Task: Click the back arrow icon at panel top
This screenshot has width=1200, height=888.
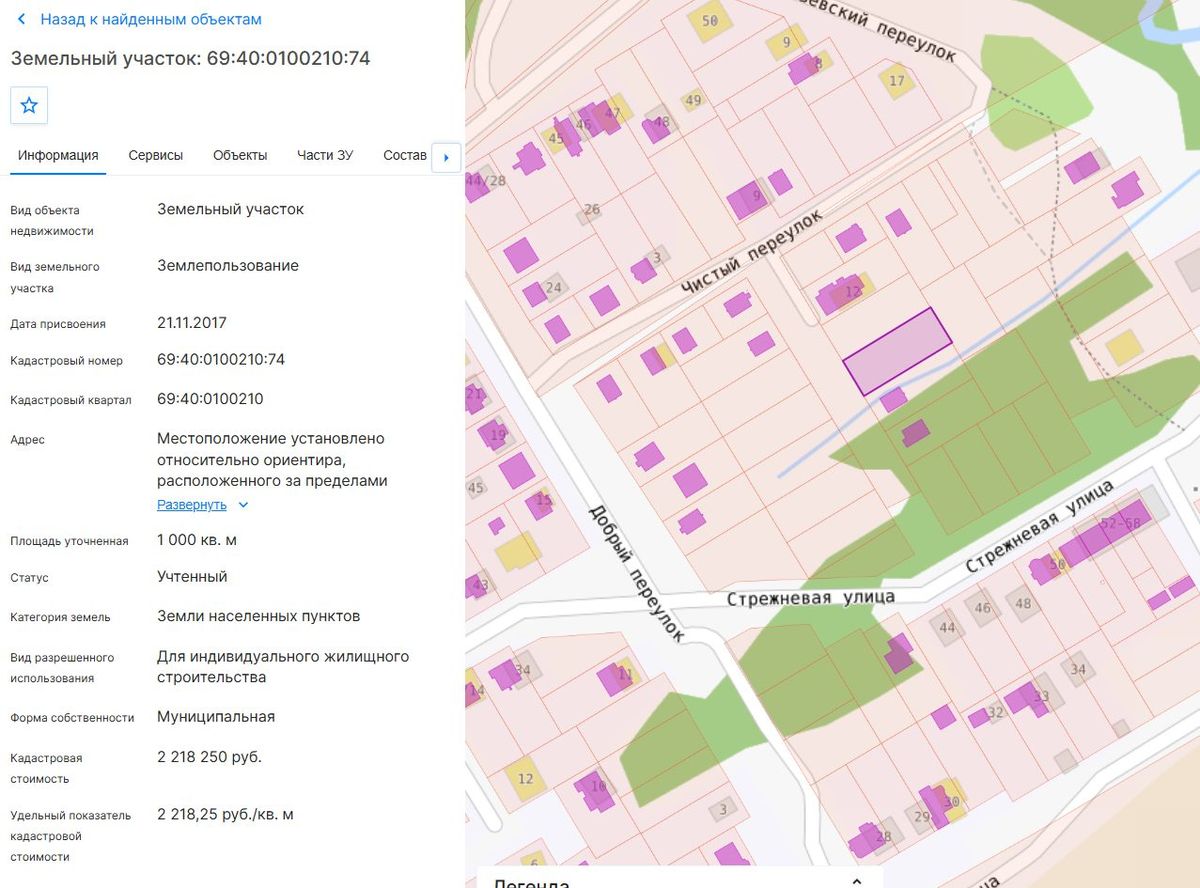Action: pyautogui.click(x=22, y=20)
